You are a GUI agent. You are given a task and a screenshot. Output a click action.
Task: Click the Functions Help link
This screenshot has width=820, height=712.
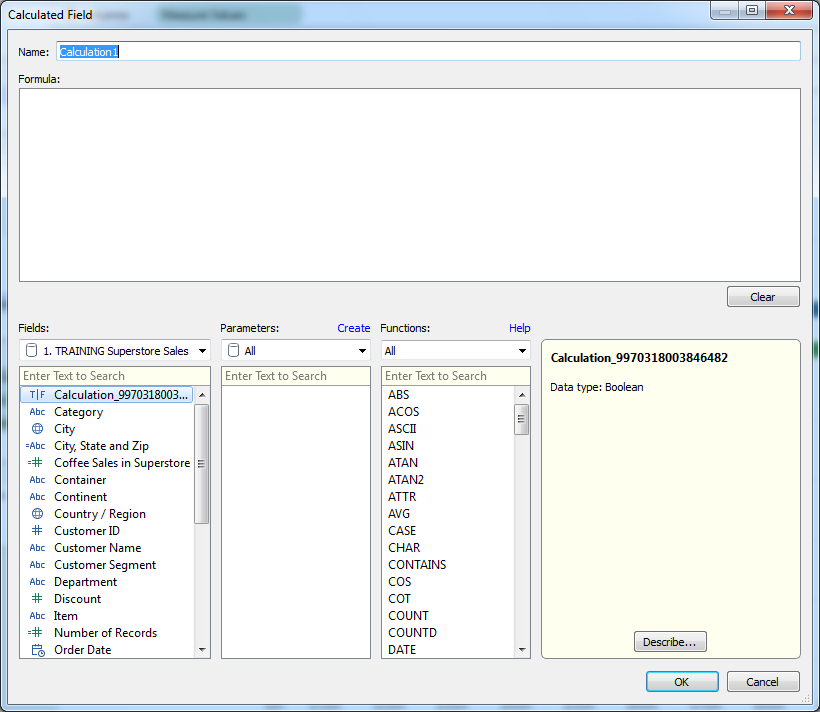point(520,328)
